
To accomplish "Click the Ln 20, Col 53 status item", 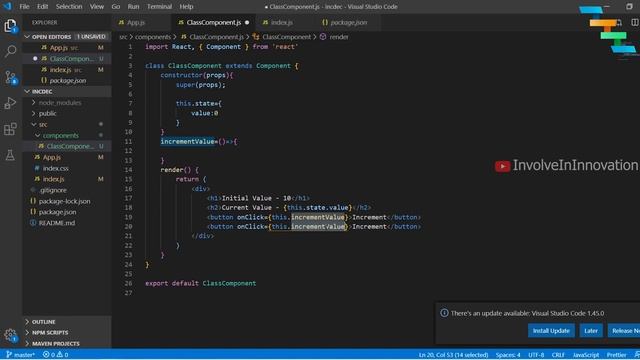I will click(453, 355).
